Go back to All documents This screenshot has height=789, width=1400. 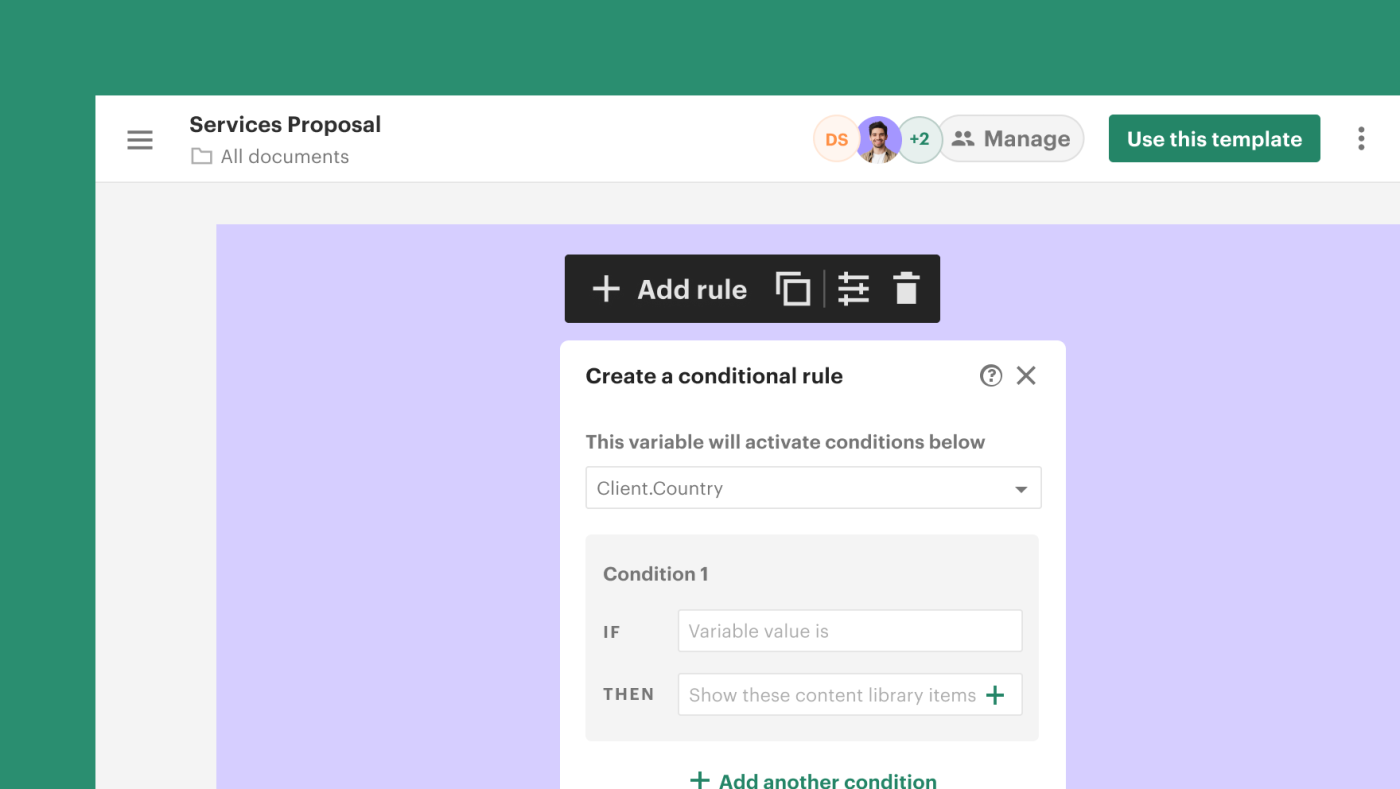coord(284,157)
